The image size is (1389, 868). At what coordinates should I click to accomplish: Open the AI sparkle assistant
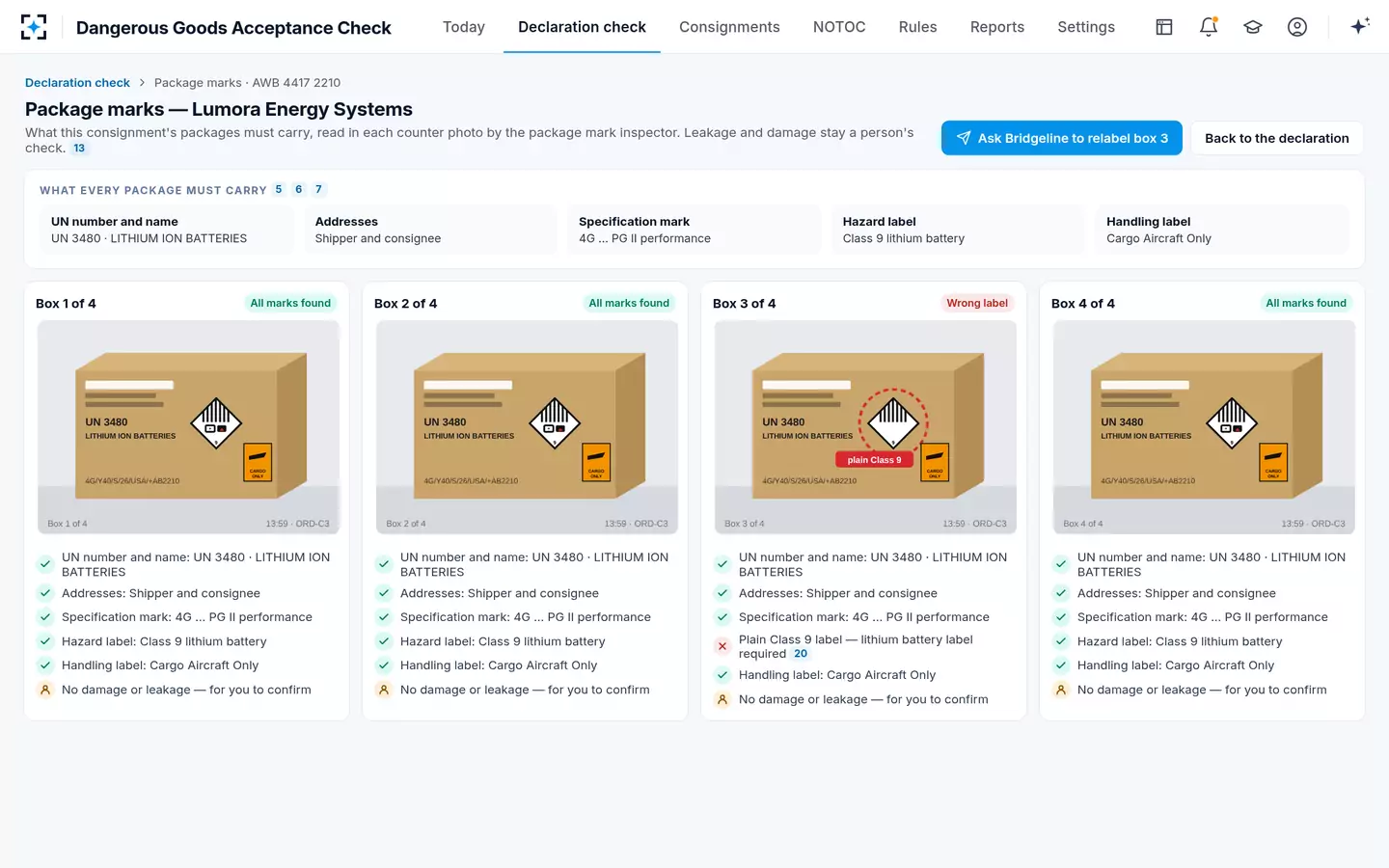1360,27
